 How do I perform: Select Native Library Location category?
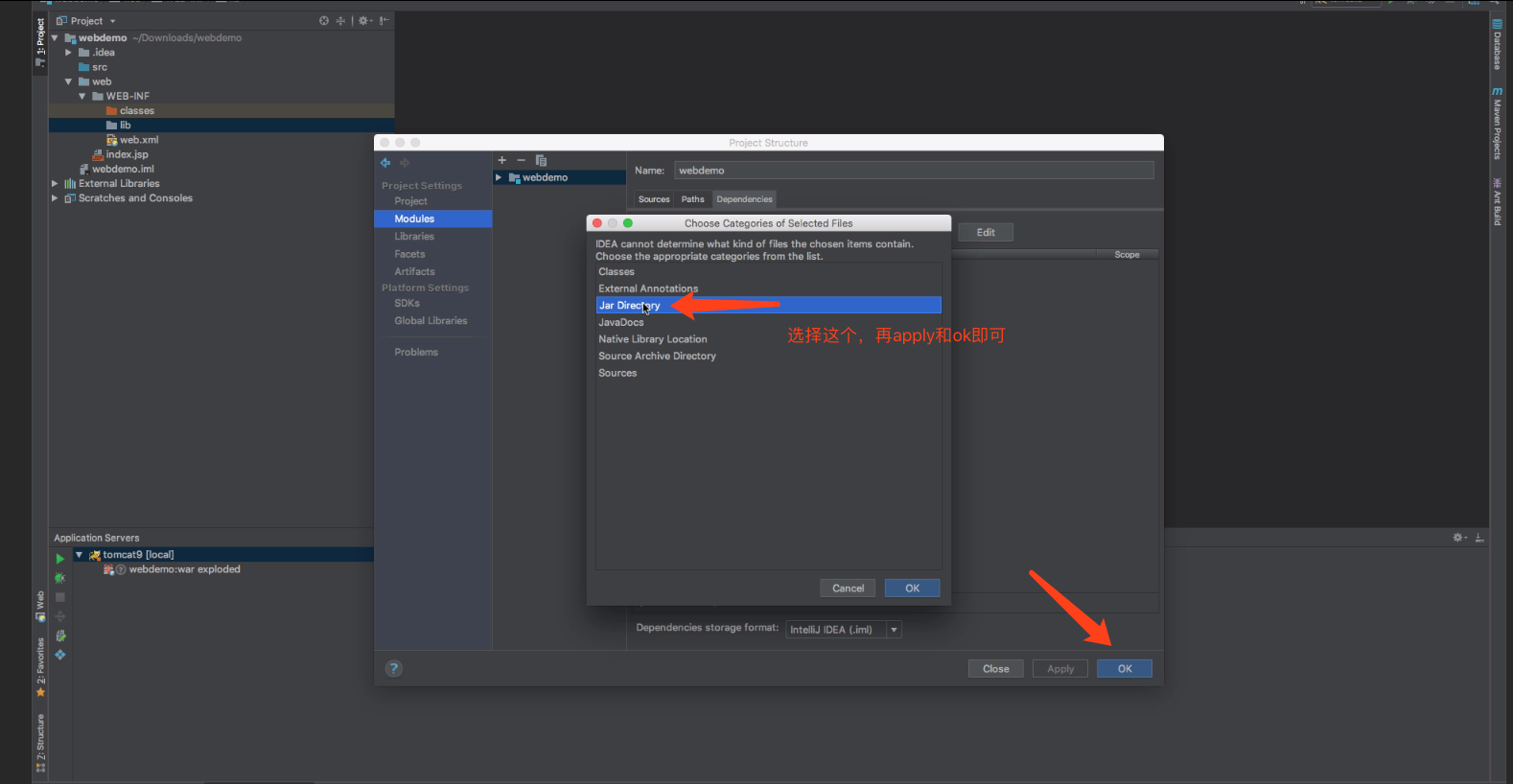[x=653, y=339]
